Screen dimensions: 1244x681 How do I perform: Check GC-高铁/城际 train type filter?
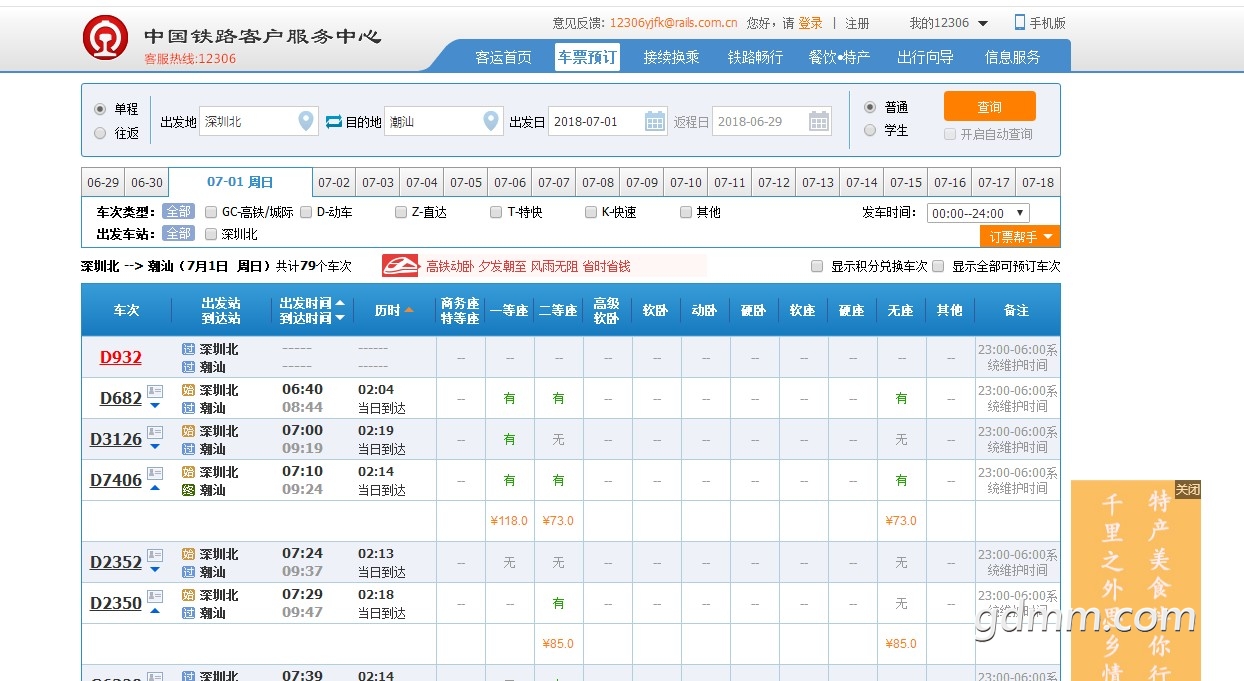coord(211,212)
